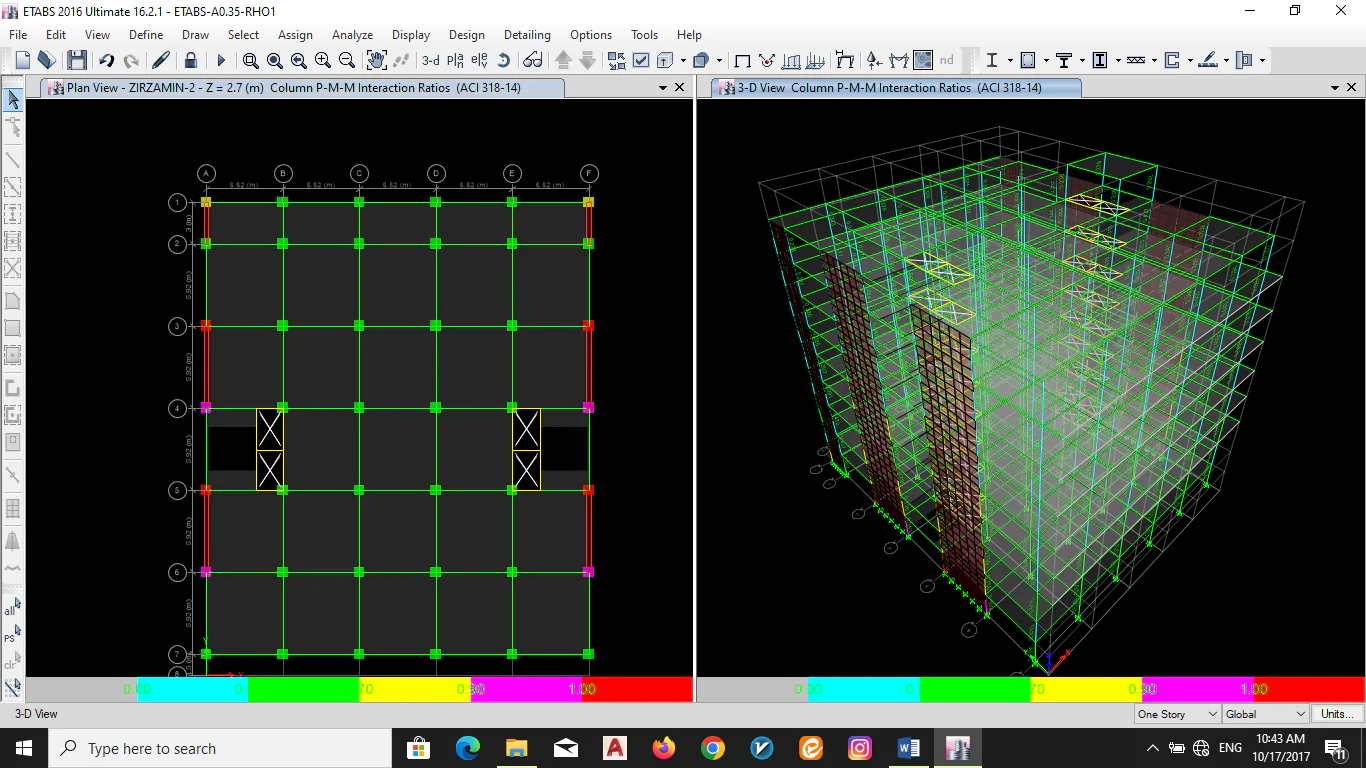Set Elevation view with the 'elev' icon

[x=479, y=60]
